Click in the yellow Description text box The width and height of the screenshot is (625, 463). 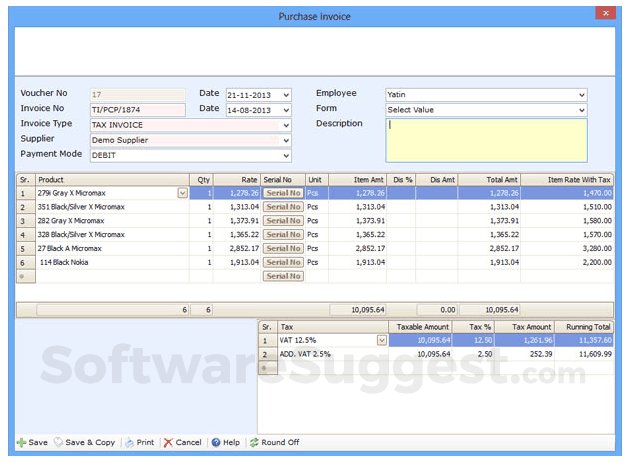pos(485,140)
